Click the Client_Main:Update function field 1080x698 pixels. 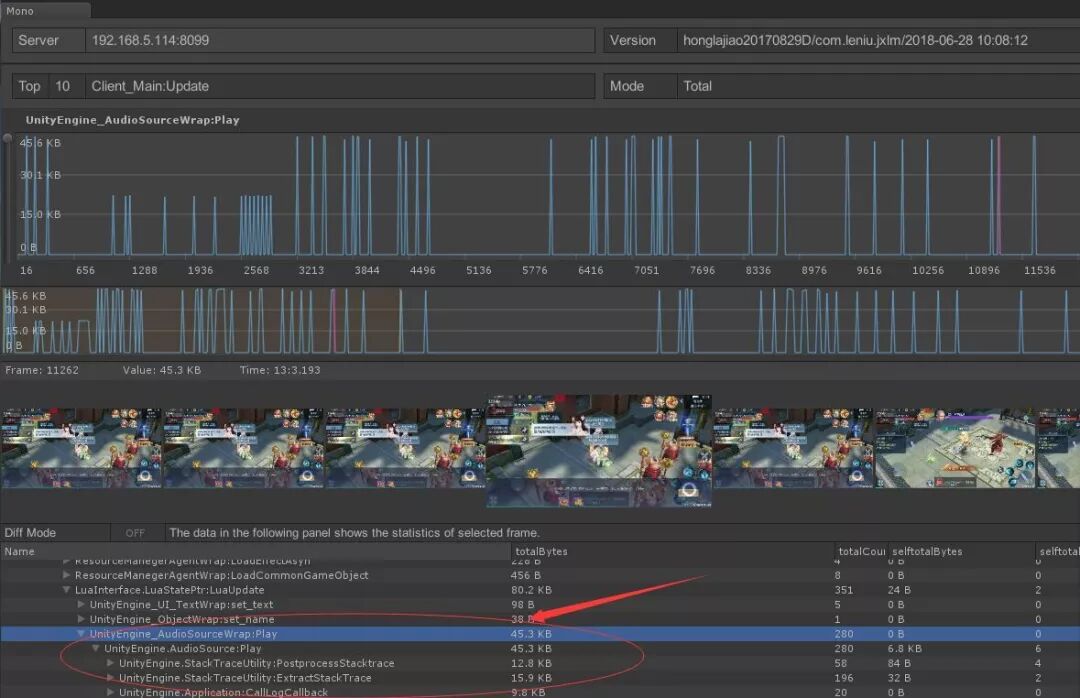(340, 86)
